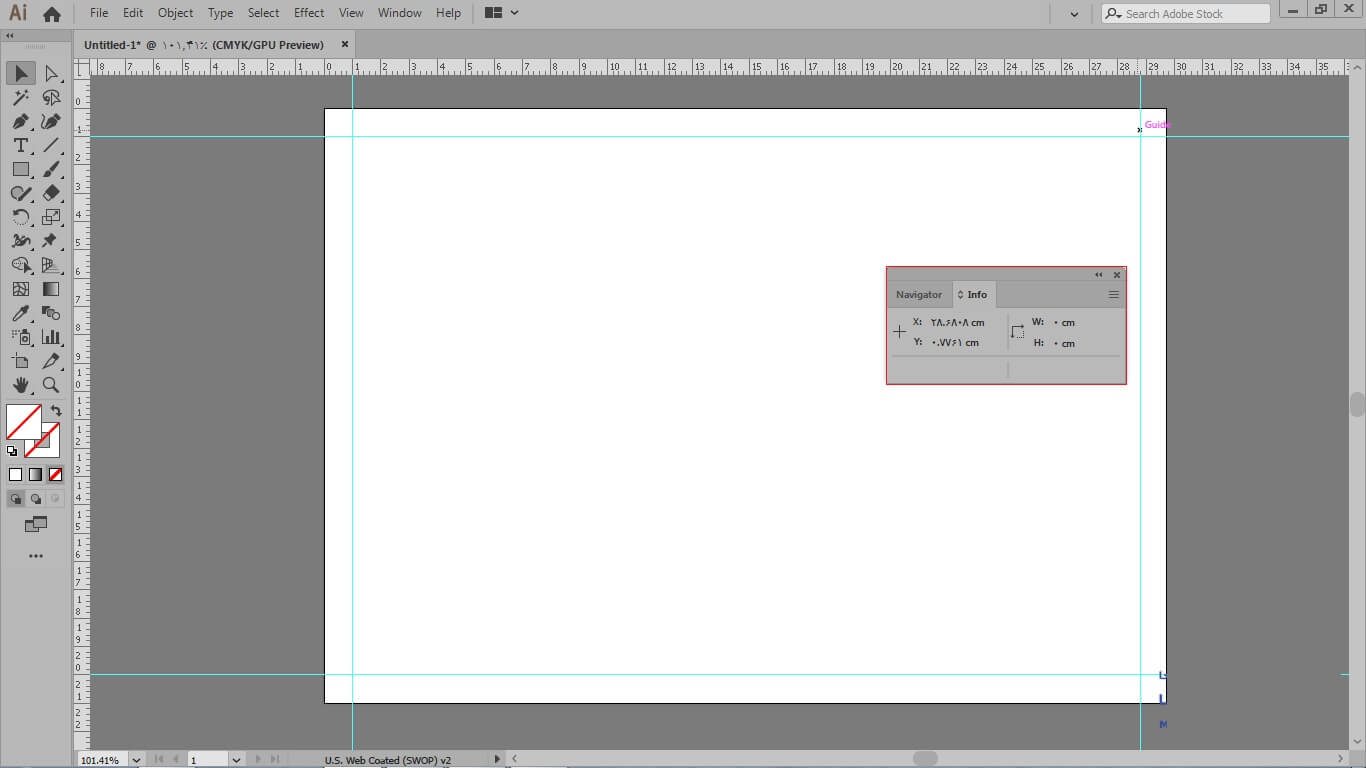Switch to the Navigator tab

click(918, 295)
